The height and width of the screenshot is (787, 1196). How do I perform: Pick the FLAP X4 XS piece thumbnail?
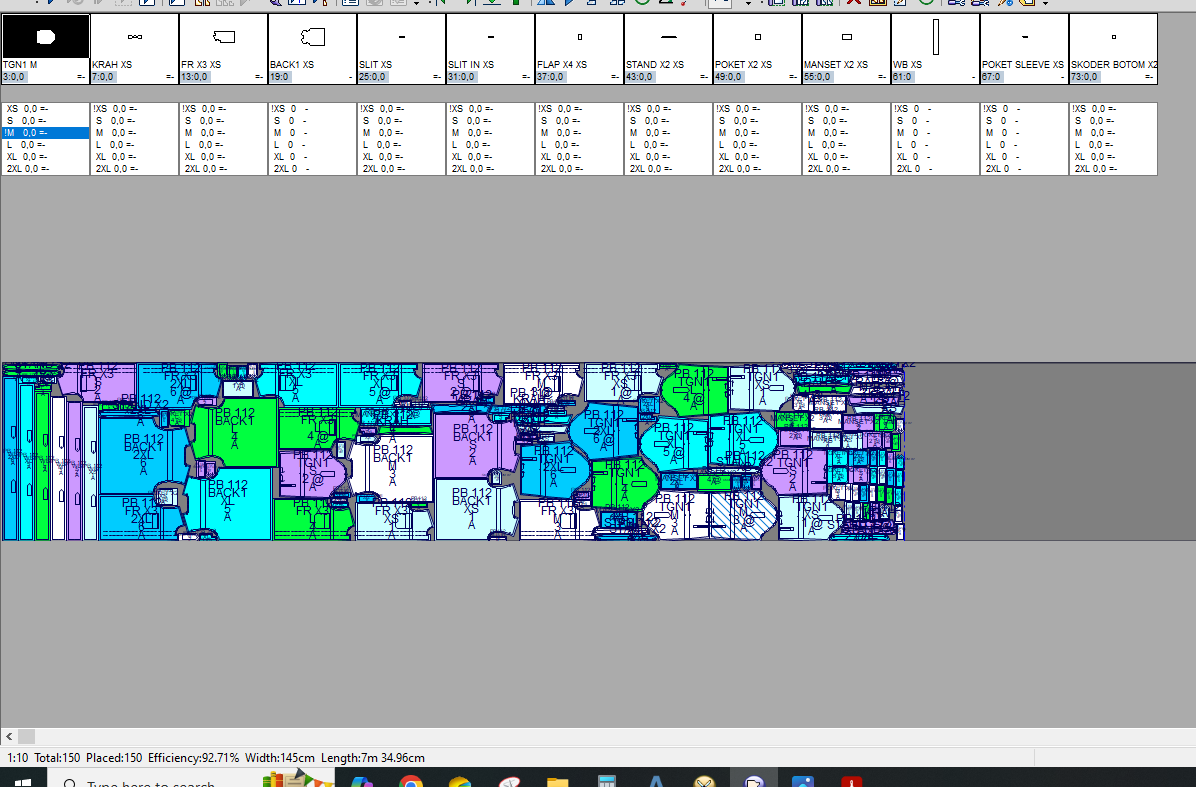(580, 39)
